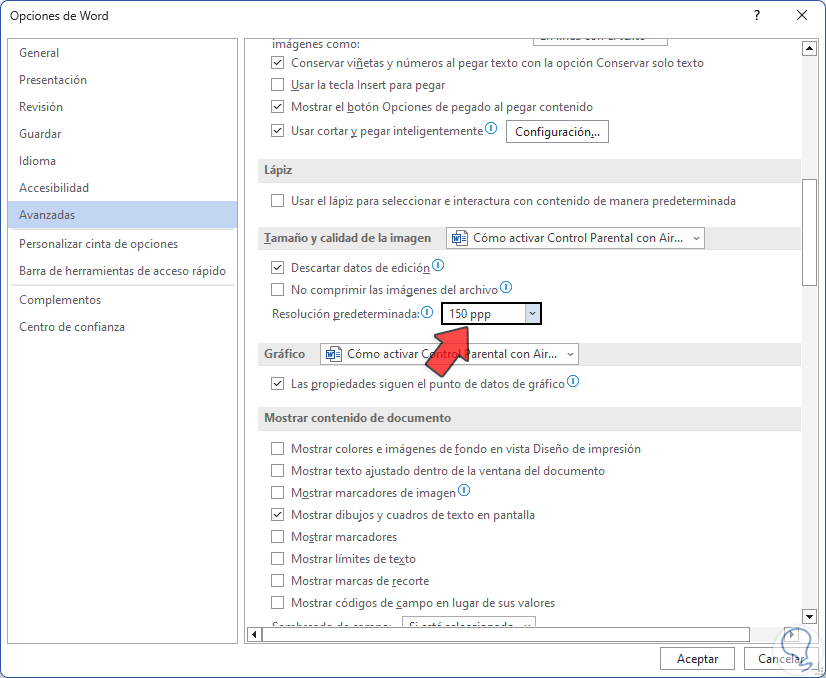Click the Aceptar button
The width and height of the screenshot is (826, 678).
coord(697,659)
